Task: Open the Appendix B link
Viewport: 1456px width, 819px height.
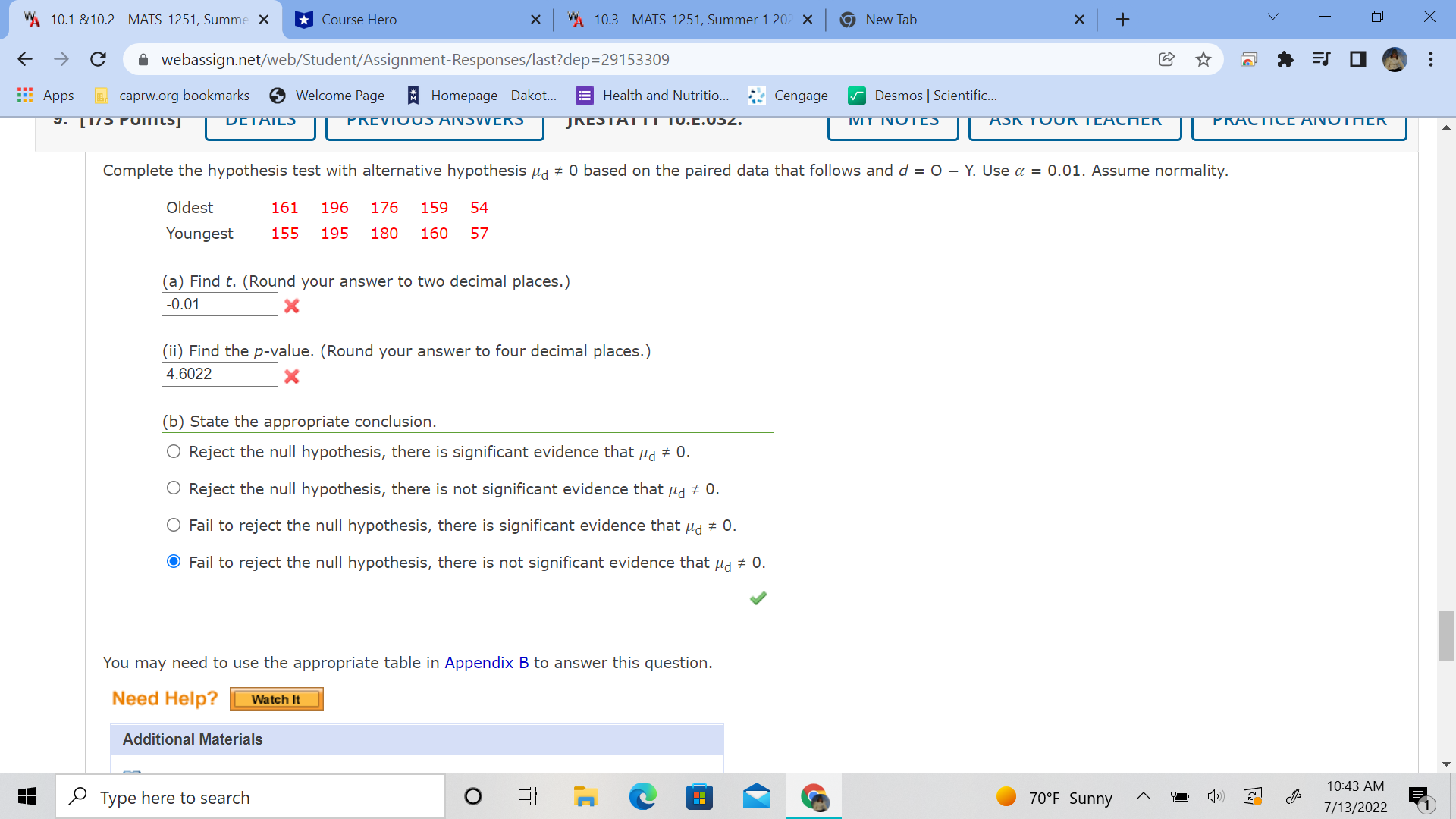Action: [x=486, y=662]
